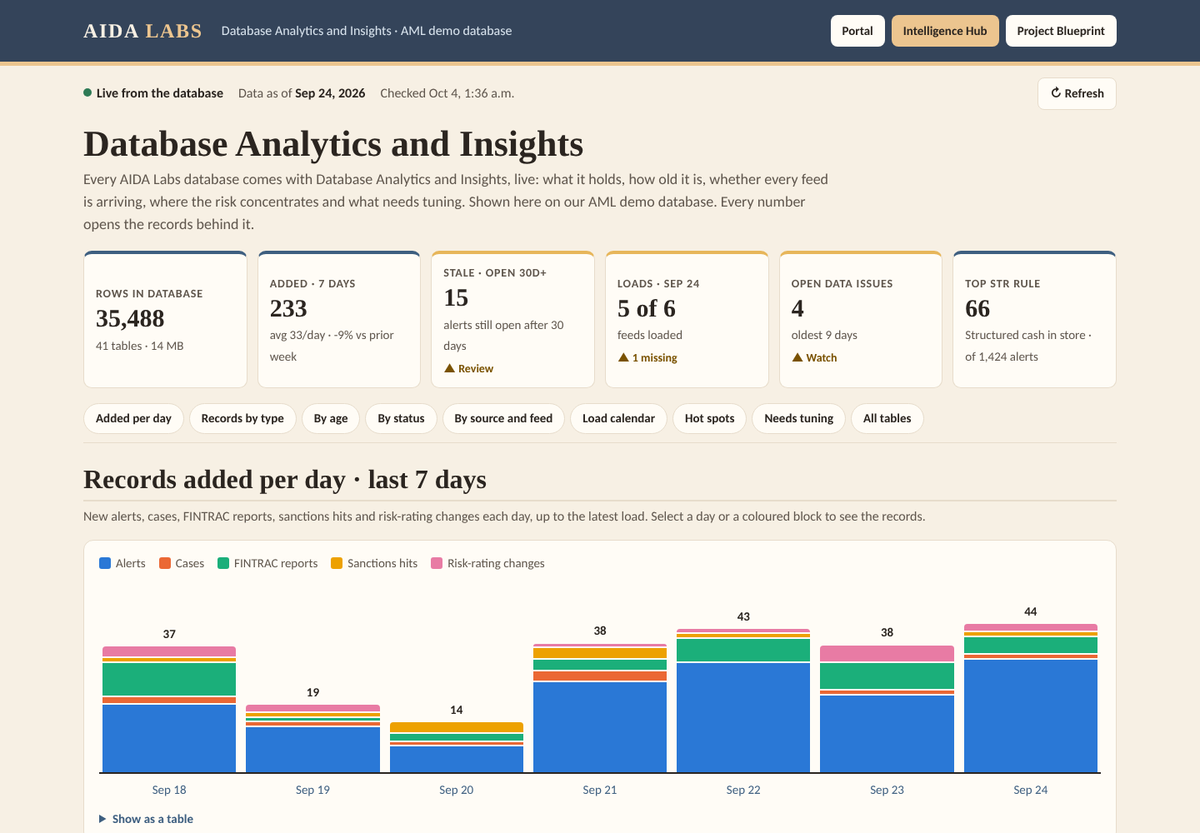This screenshot has width=1200, height=833.
Task: Open the Added 7 days card
Action: click(339, 319)
